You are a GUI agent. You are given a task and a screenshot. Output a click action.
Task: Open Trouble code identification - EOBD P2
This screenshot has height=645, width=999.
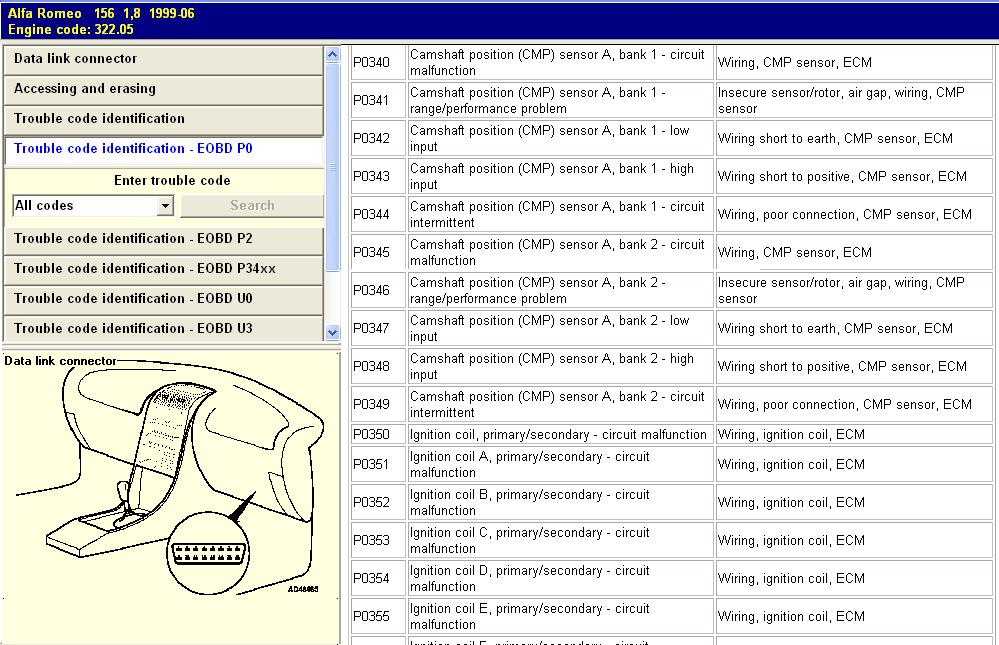[x=164, y=239]
